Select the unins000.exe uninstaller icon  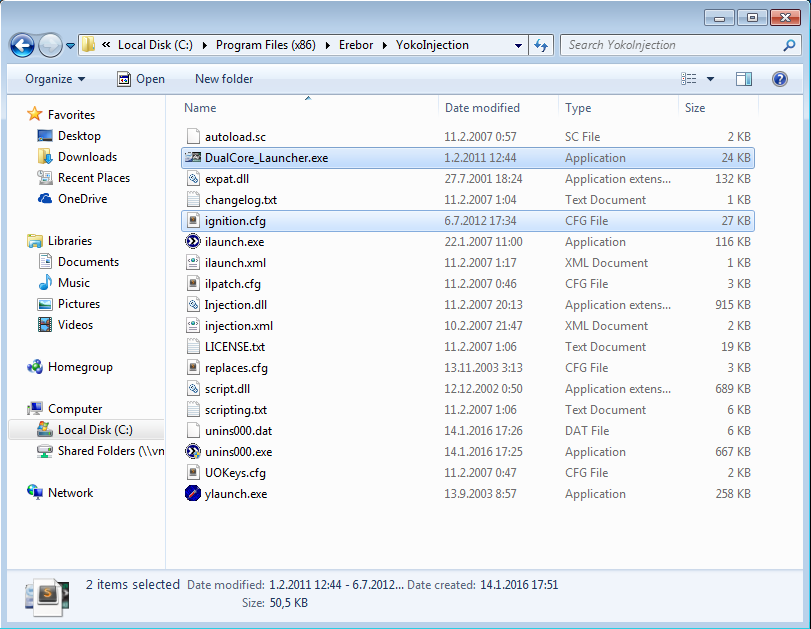point(193,452)
